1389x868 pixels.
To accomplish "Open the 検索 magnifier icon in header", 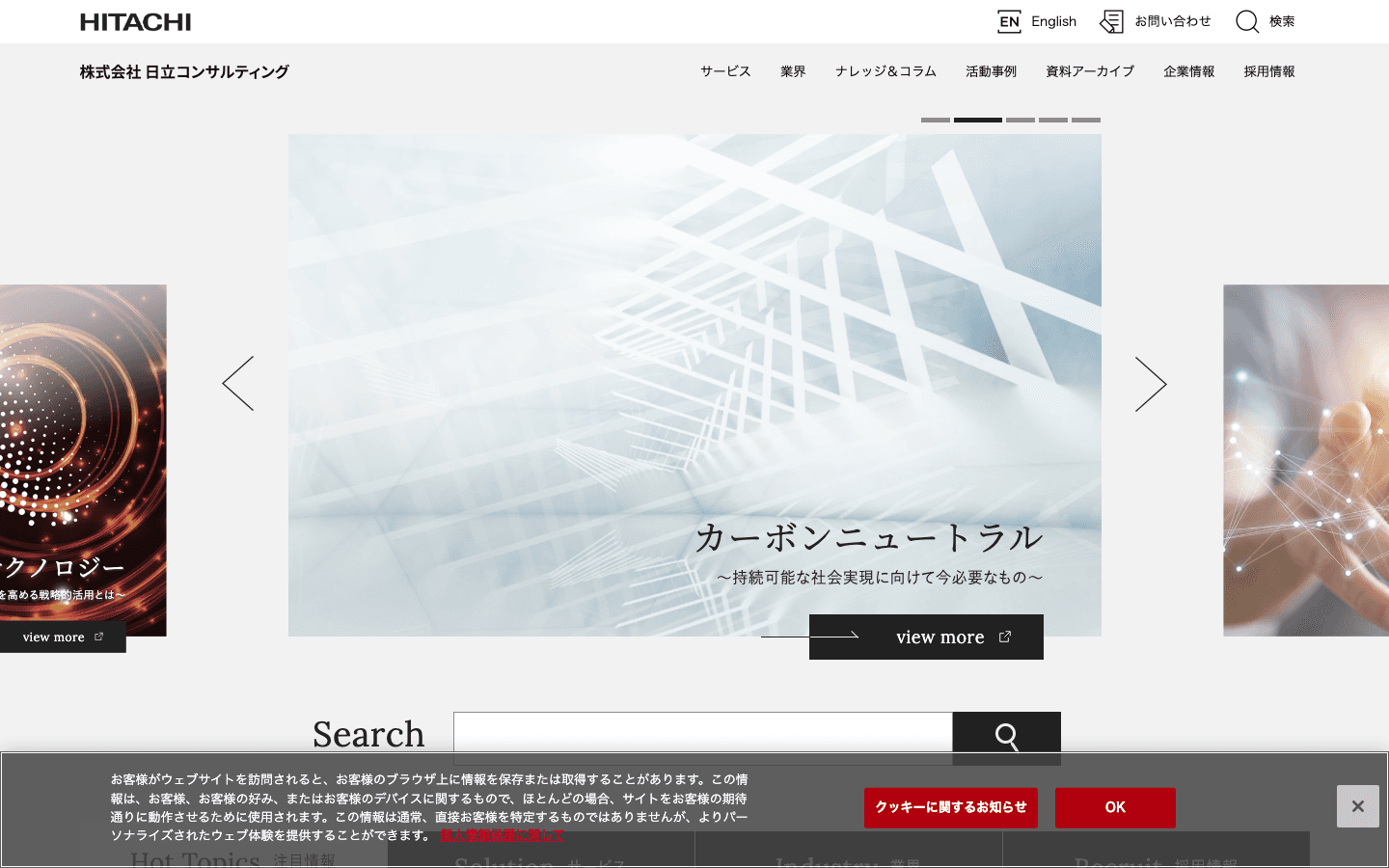I will [x=1247, y=21].
